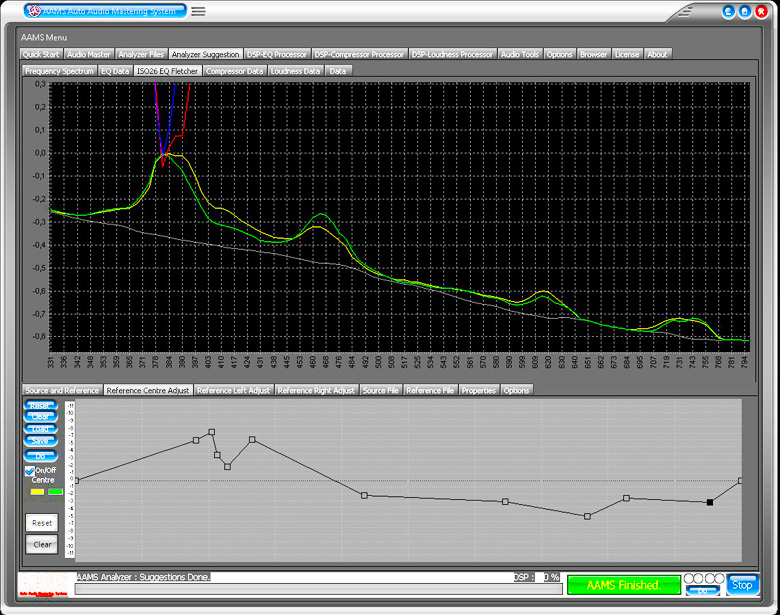Select the ISO26 EQ Fletcher sub-tab

(168, 71)
